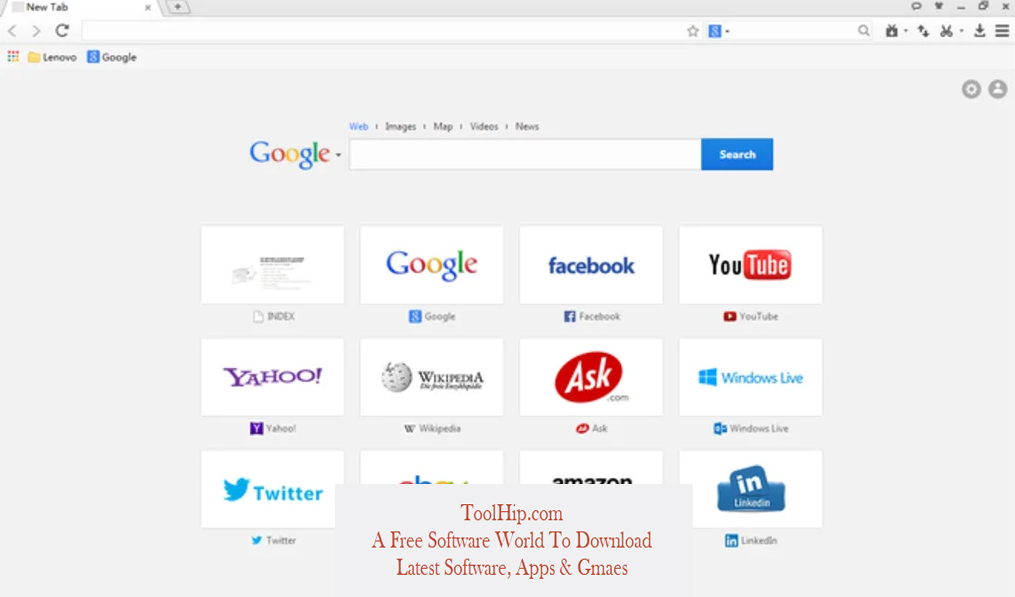Screen dimensions: 1015x597
Task: Open the YouTube thumbnail tile
Action: pos(751,264)
